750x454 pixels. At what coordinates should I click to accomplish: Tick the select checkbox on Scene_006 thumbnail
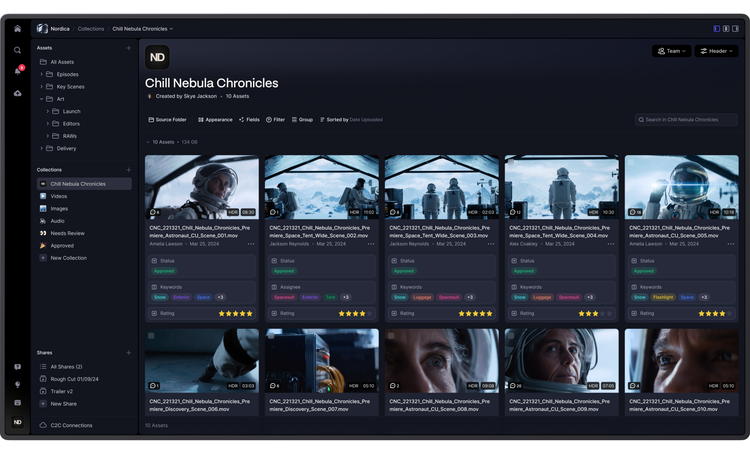pos(151,336)
